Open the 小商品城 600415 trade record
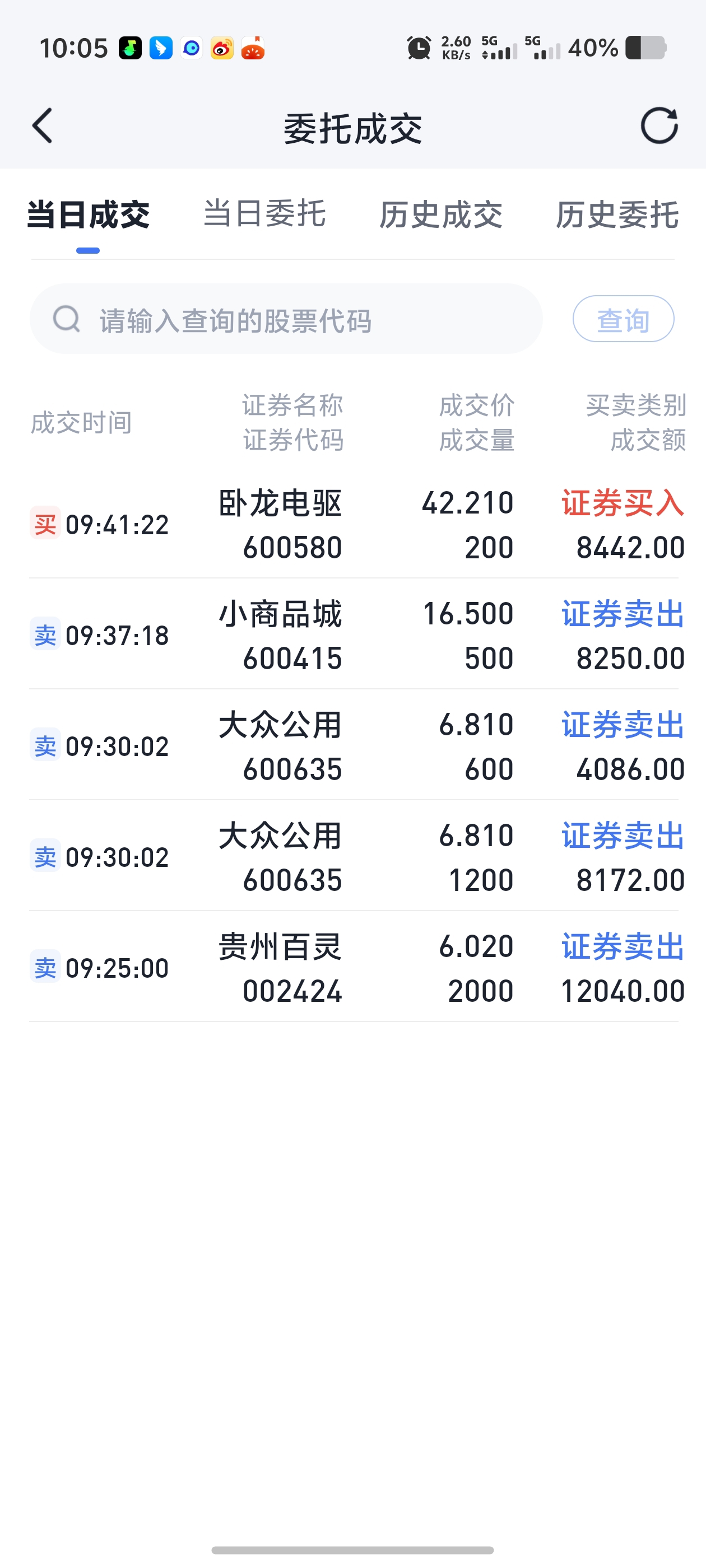 (x=354, y=636)
